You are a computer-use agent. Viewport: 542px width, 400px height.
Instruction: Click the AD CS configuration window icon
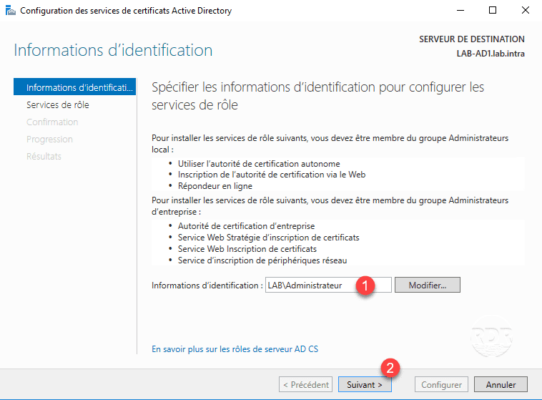[10, 11]
